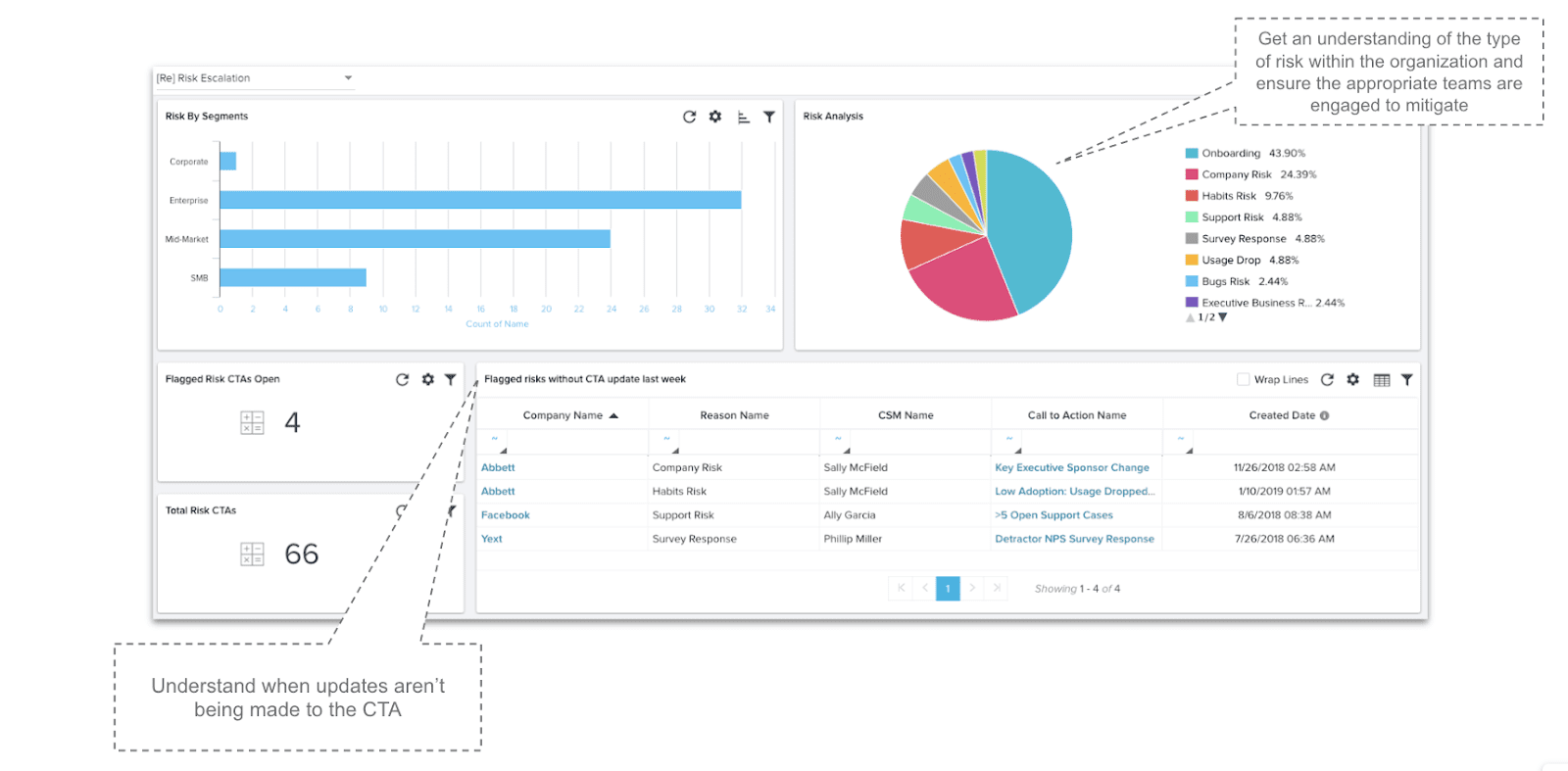The image size is (1568, 771).
Task: Click the Onboarding legend color swatch
Action: point(1192,154)
